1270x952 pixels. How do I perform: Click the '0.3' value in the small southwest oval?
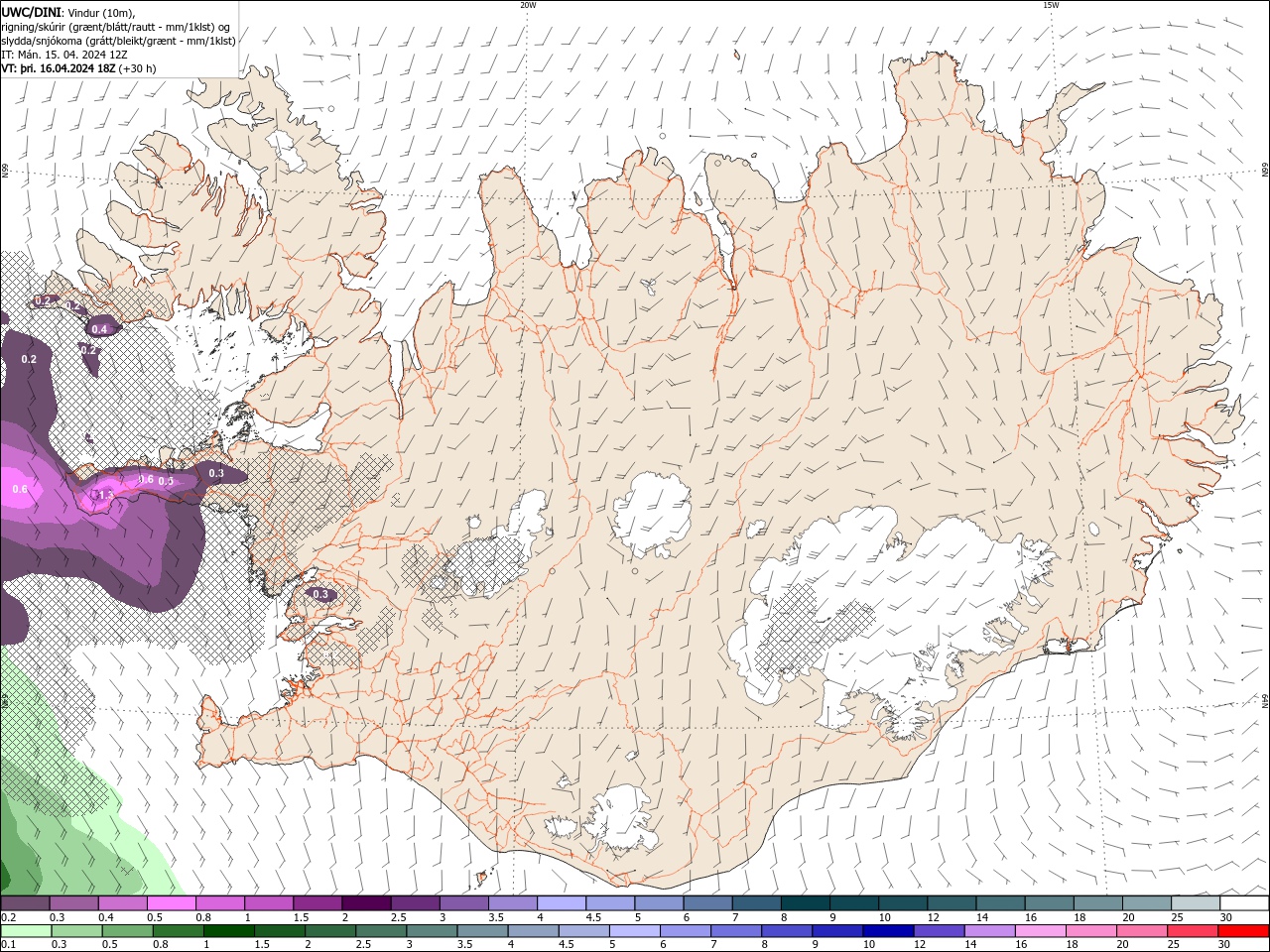[x=320, y=594]
